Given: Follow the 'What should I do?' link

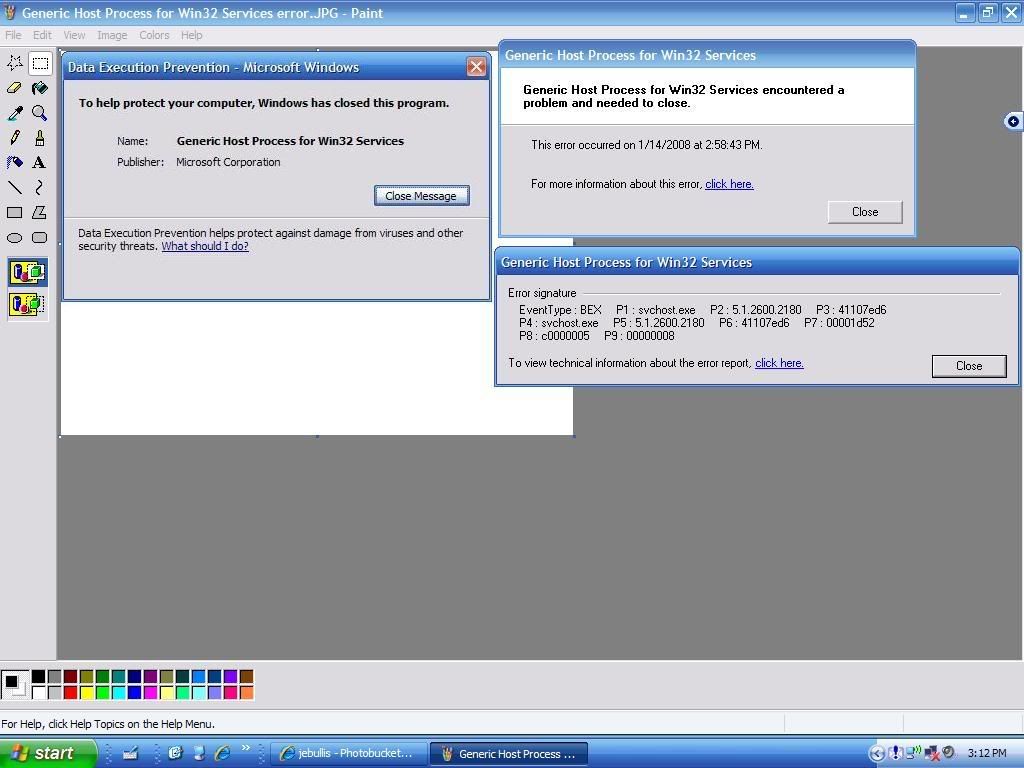Looking at the screenshot, I should point(205,246).
